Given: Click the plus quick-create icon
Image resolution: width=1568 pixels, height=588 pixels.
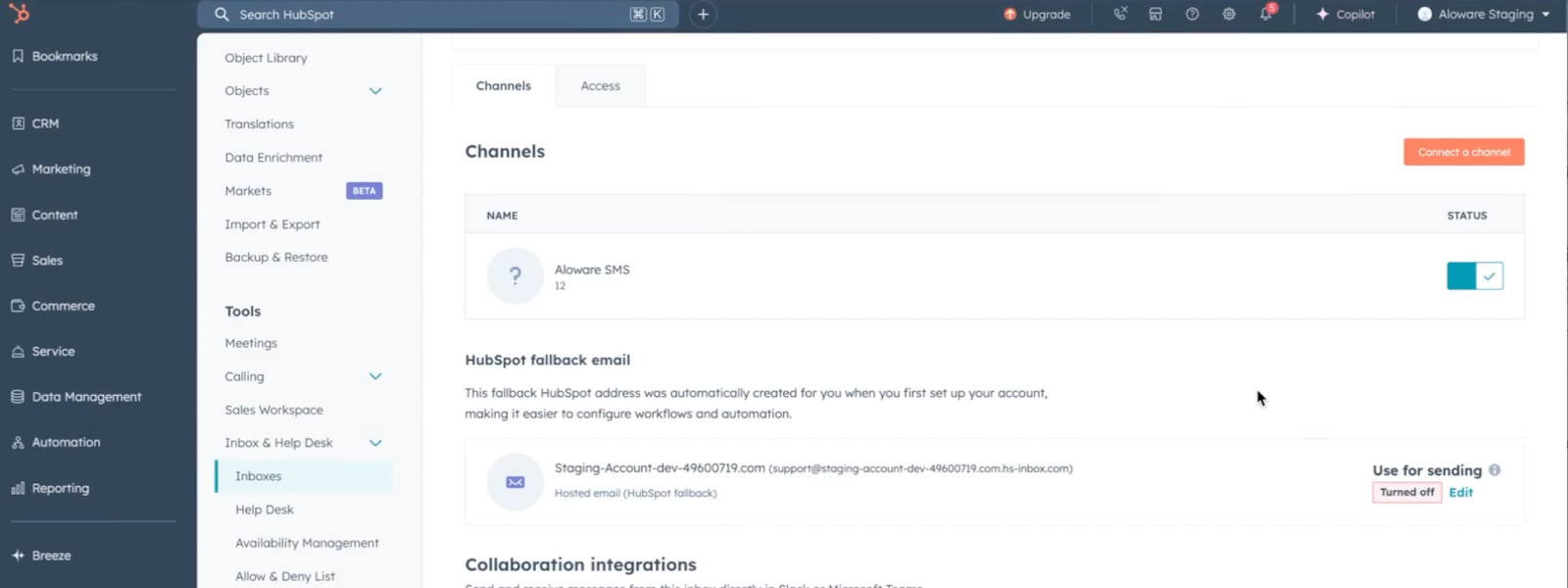Looking at the screenshot, I should click(x=703, y=14).
